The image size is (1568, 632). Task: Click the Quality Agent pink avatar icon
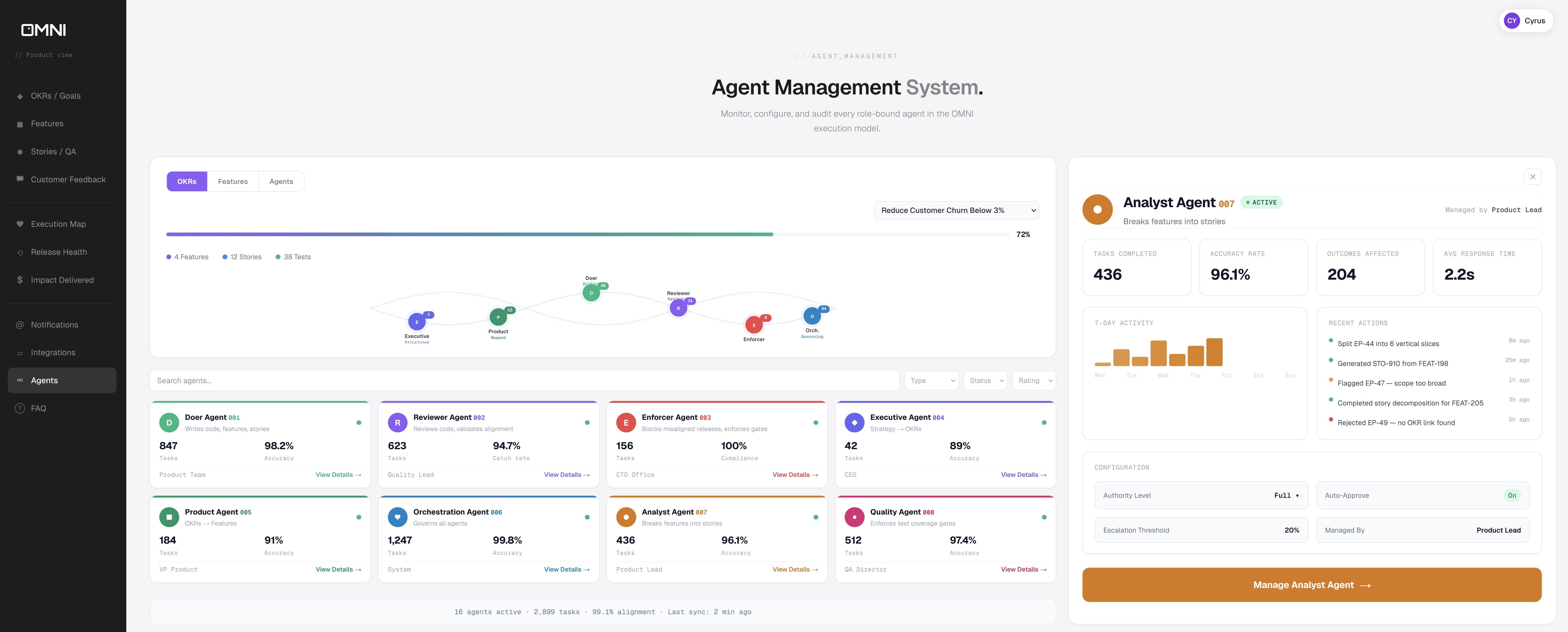pyautogui.click(x=854, y=517)
